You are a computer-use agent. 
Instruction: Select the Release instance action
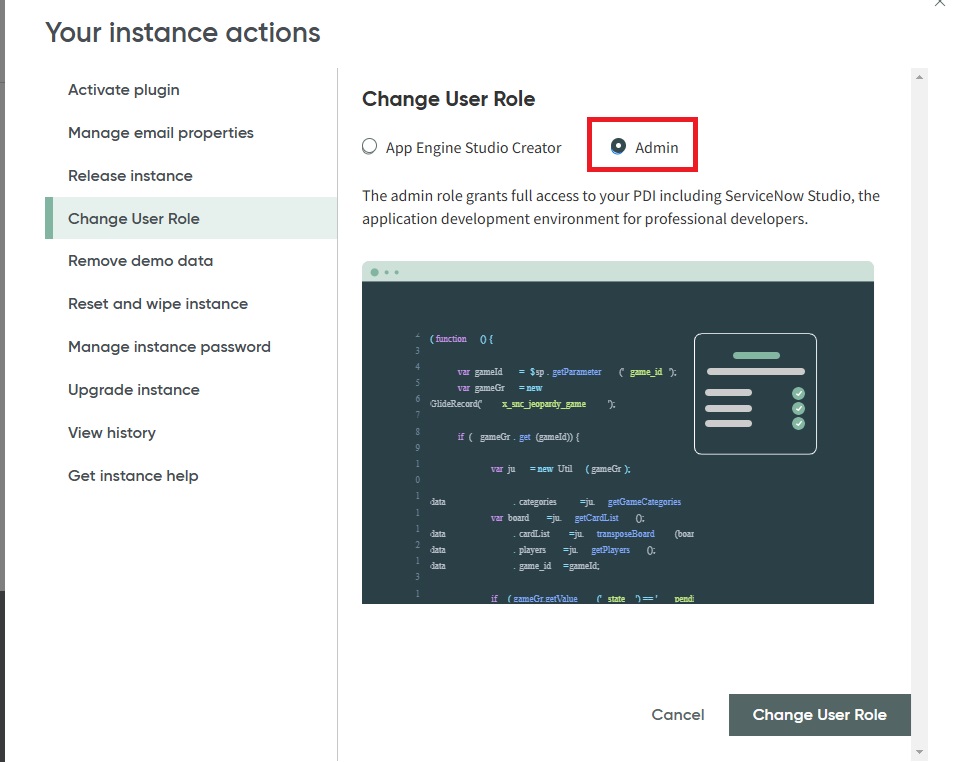click(130, 176)
